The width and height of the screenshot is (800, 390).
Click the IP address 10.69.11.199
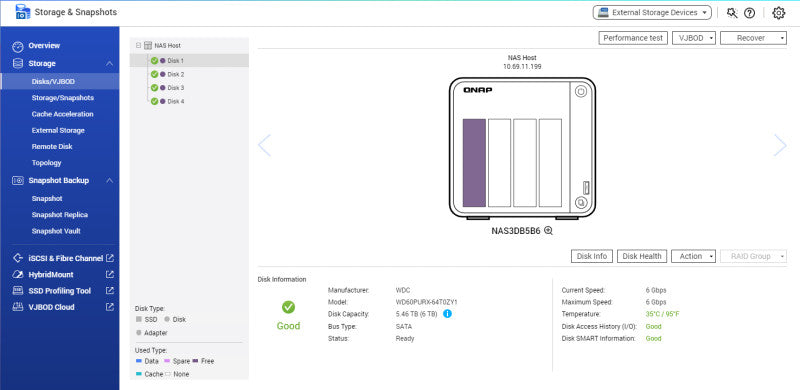tap(522, 66)
